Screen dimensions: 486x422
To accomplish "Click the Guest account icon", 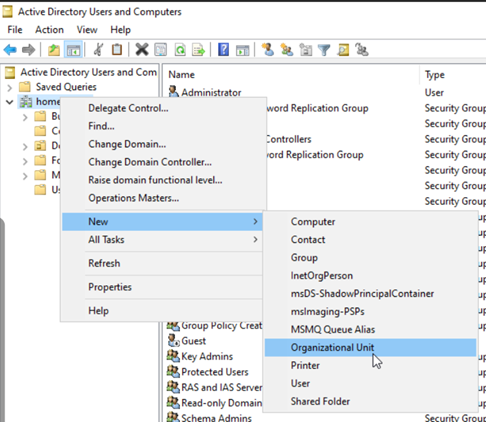I will point(173,340).
